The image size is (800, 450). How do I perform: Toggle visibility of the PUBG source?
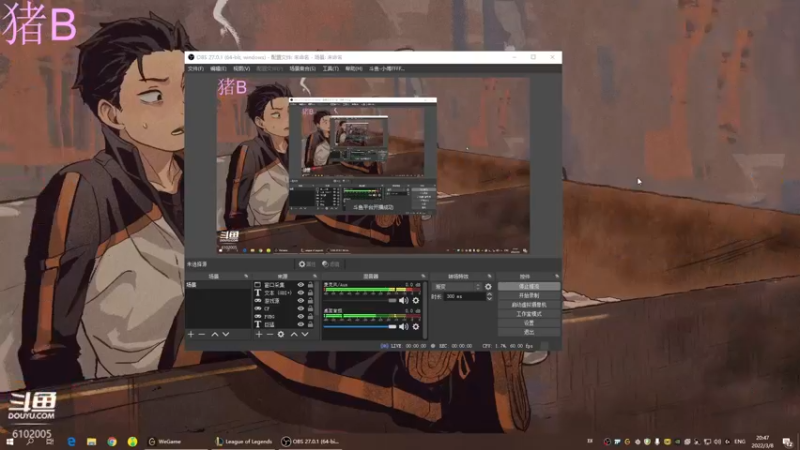pos(301,316)
